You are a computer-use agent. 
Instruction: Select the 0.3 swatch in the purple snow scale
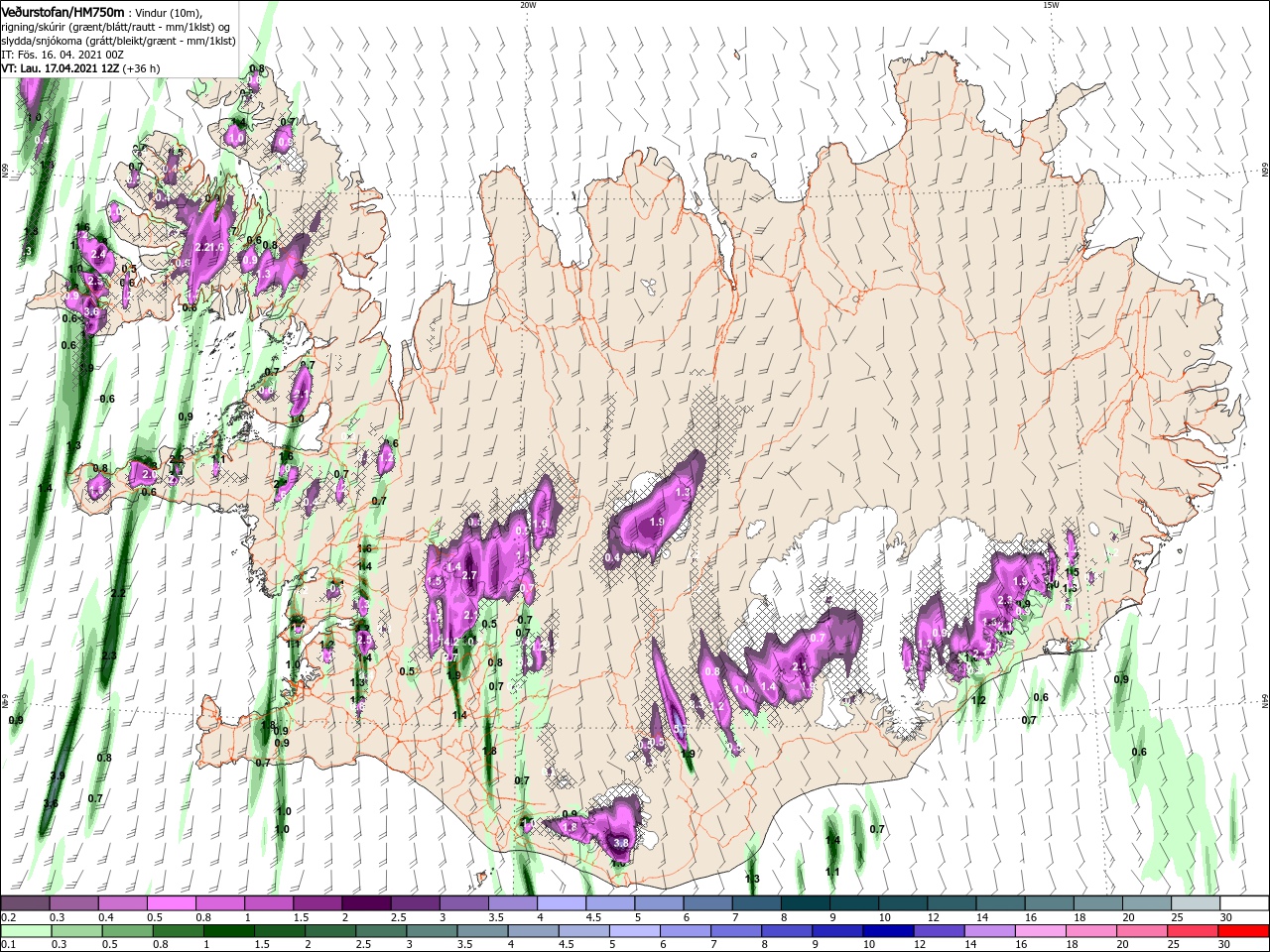74,903
